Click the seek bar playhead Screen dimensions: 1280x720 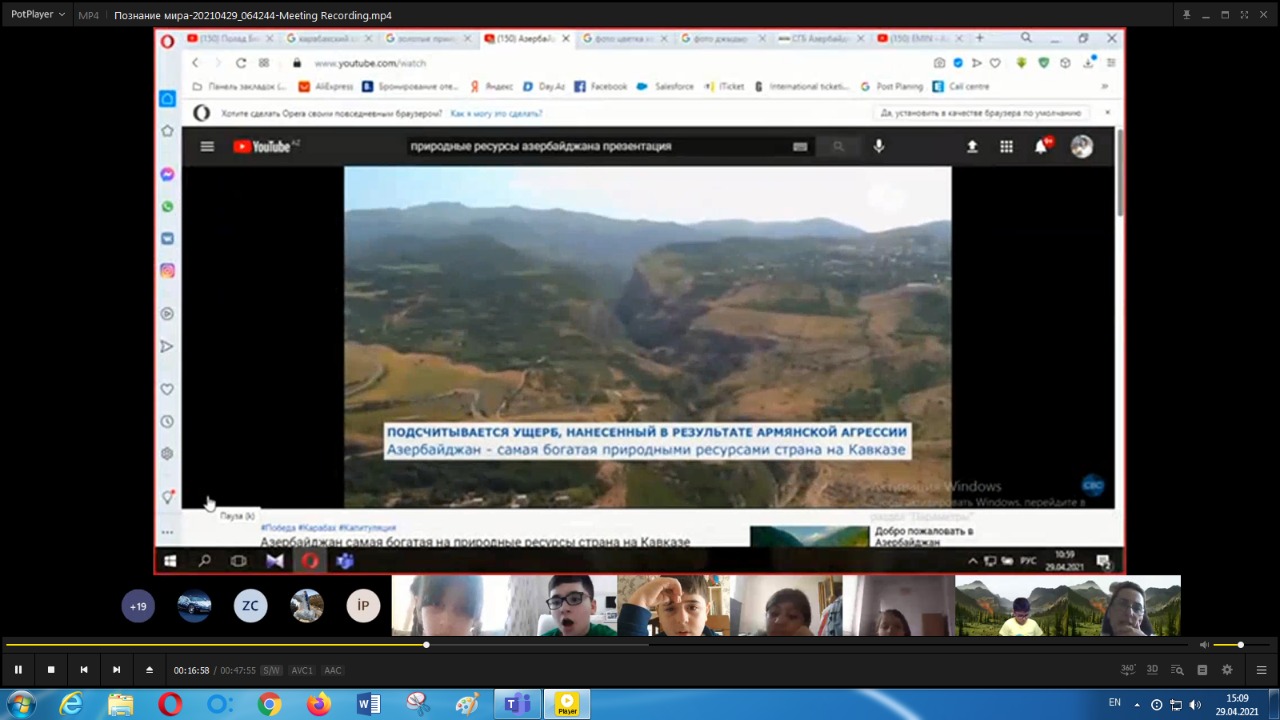coord(426,645)
